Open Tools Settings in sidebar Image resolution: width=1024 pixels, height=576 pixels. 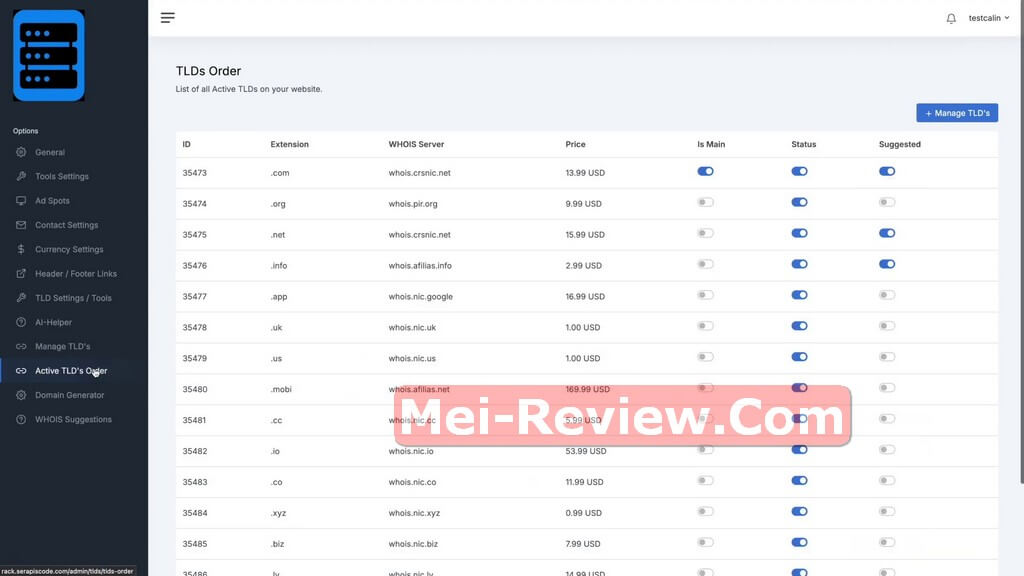coord(62,176)
